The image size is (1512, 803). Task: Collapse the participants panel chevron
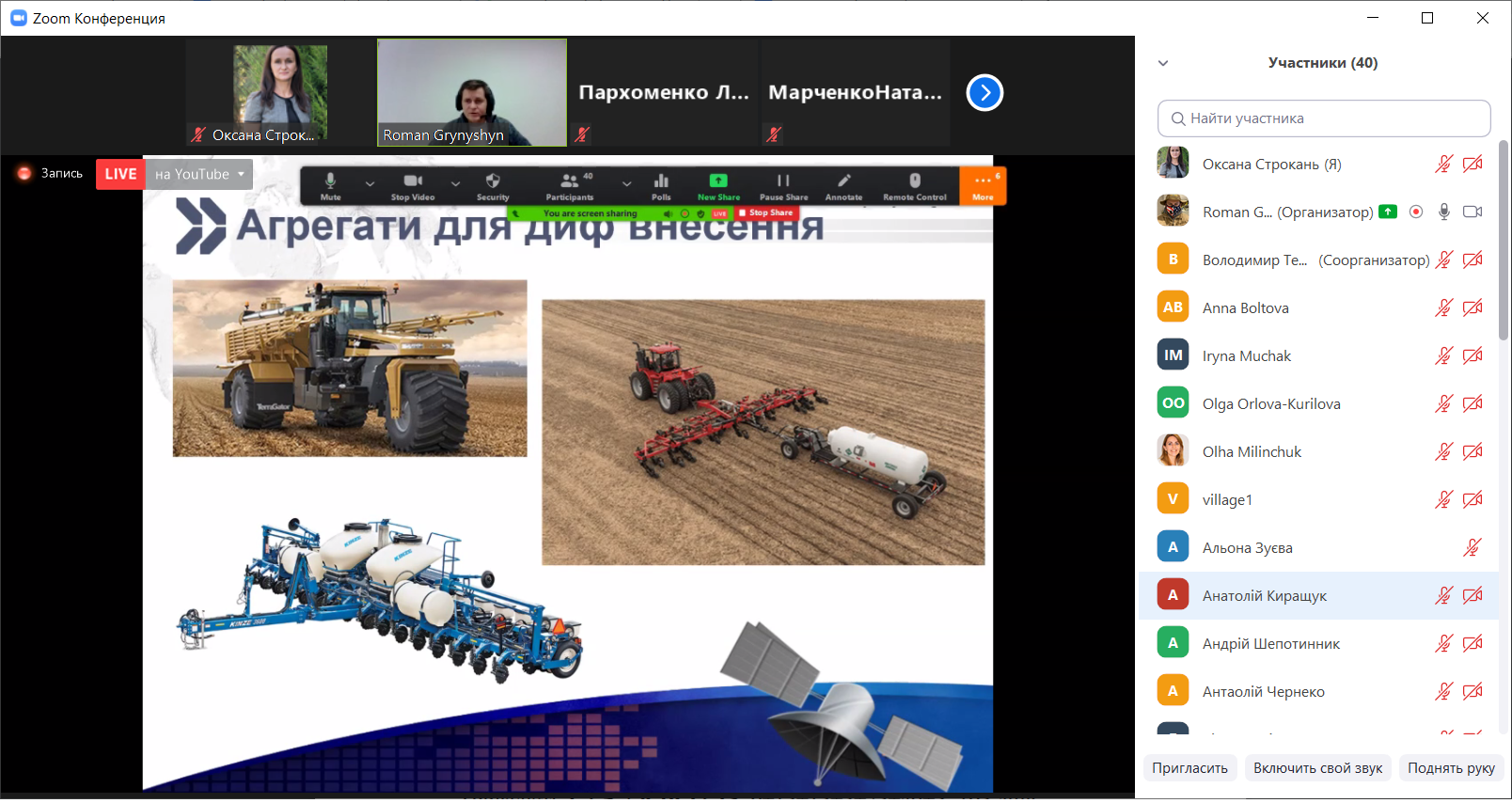pyautogui.click(x=1163, y=63)
